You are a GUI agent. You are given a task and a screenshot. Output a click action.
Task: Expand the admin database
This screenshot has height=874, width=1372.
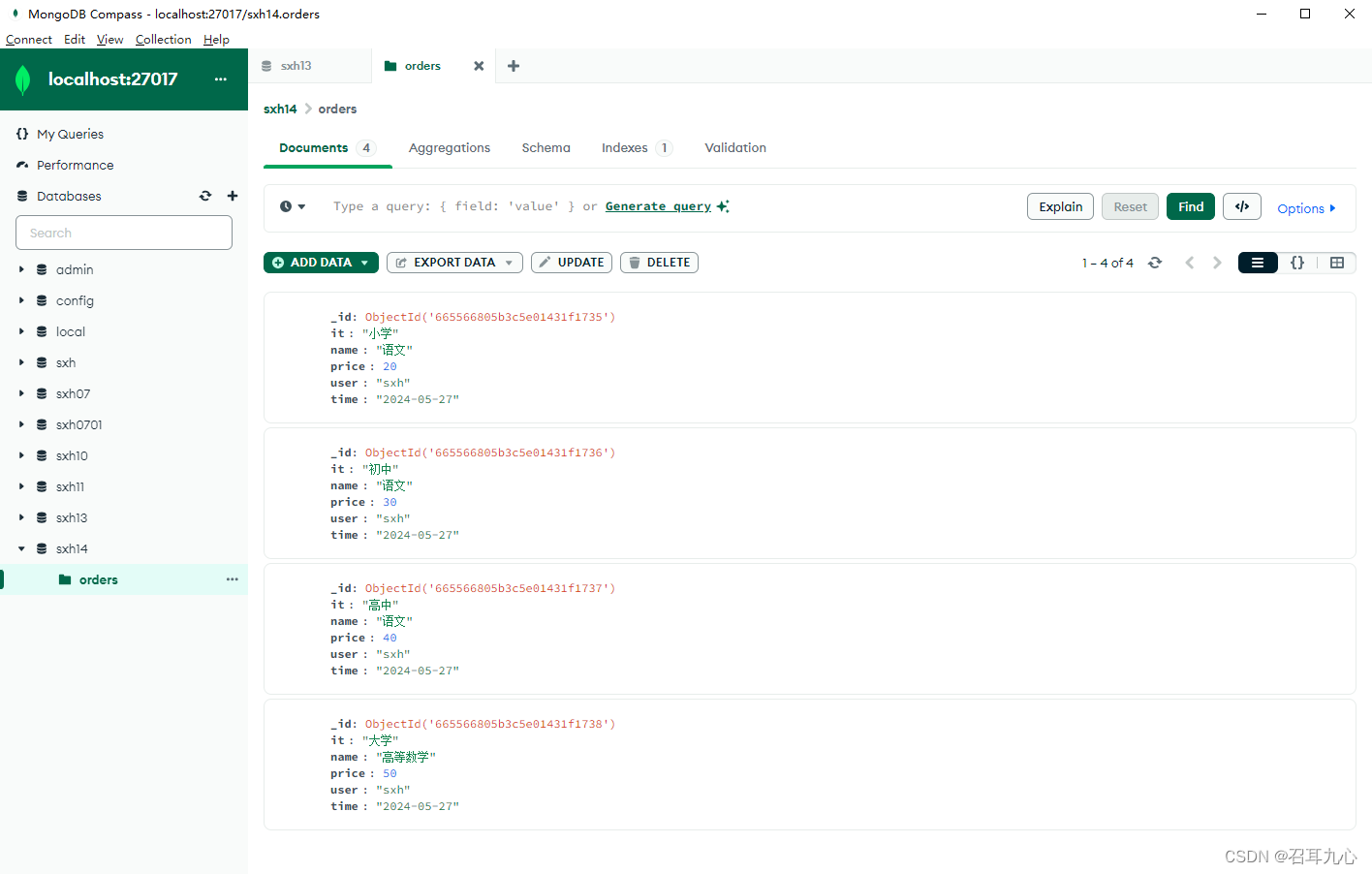click(21, 269)
